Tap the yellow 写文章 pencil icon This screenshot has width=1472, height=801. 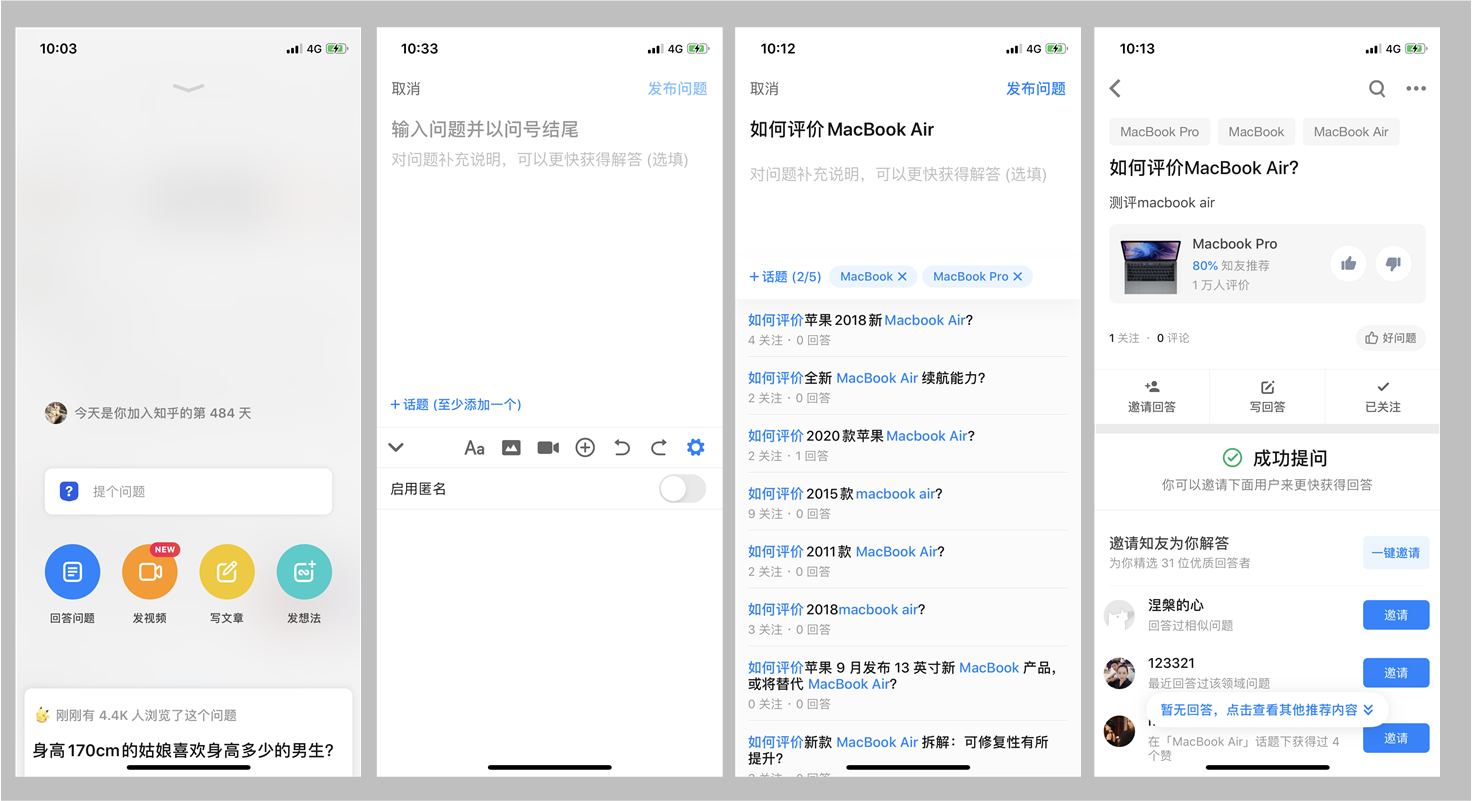coord(227,572)
